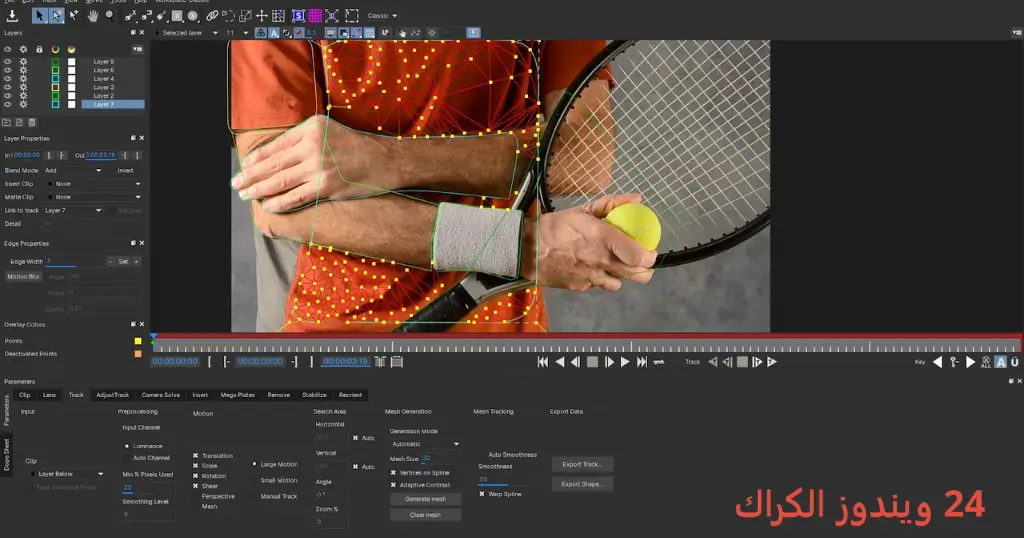Viewport: 1024px width, 538px height.
Task: Switch to the AdjustTrack tab
Action: pyautogui.click(x=113, y=395)
